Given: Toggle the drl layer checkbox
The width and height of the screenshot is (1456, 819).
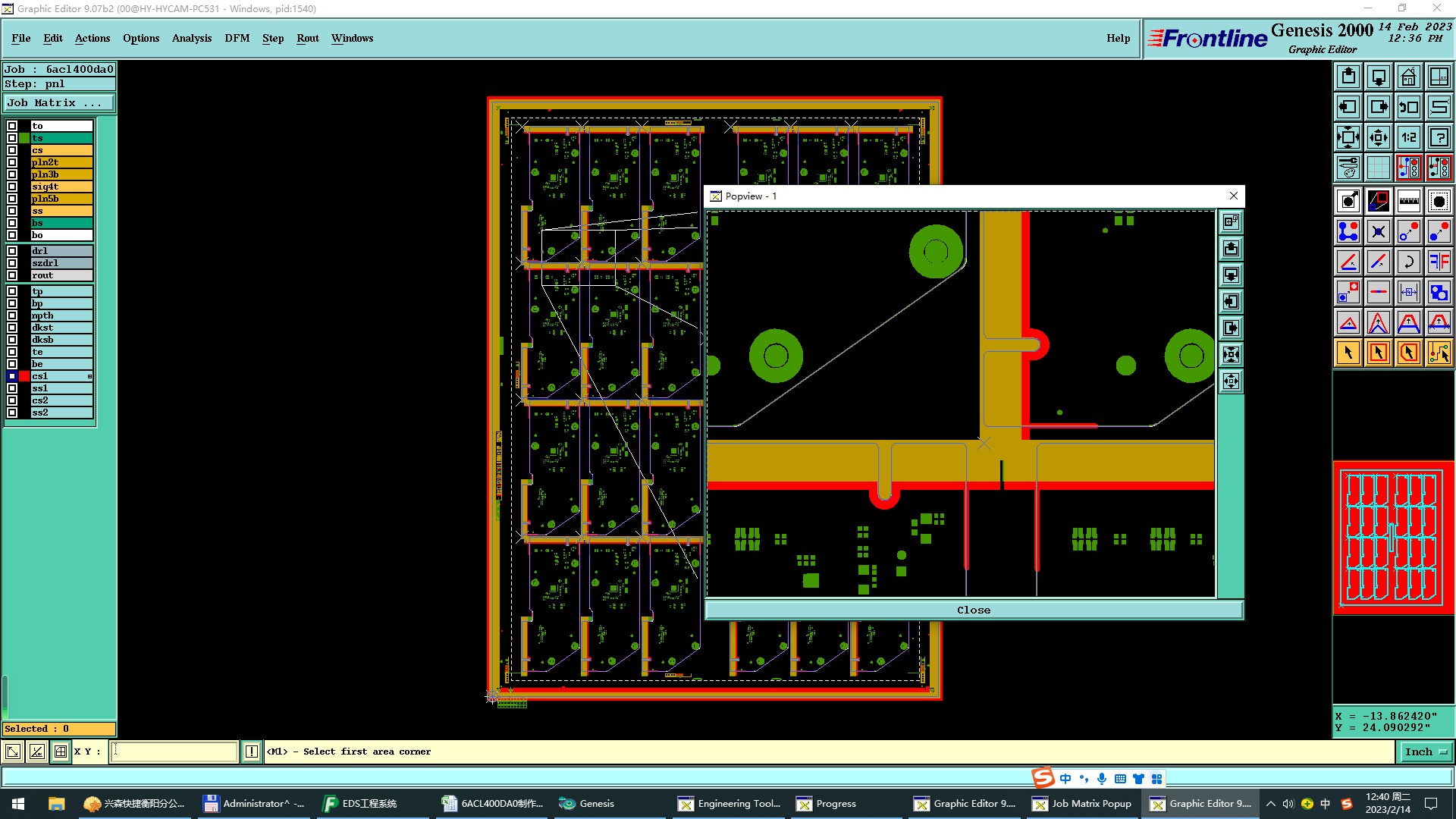Looking at the screenshot, I should click(x=12, y=251).
